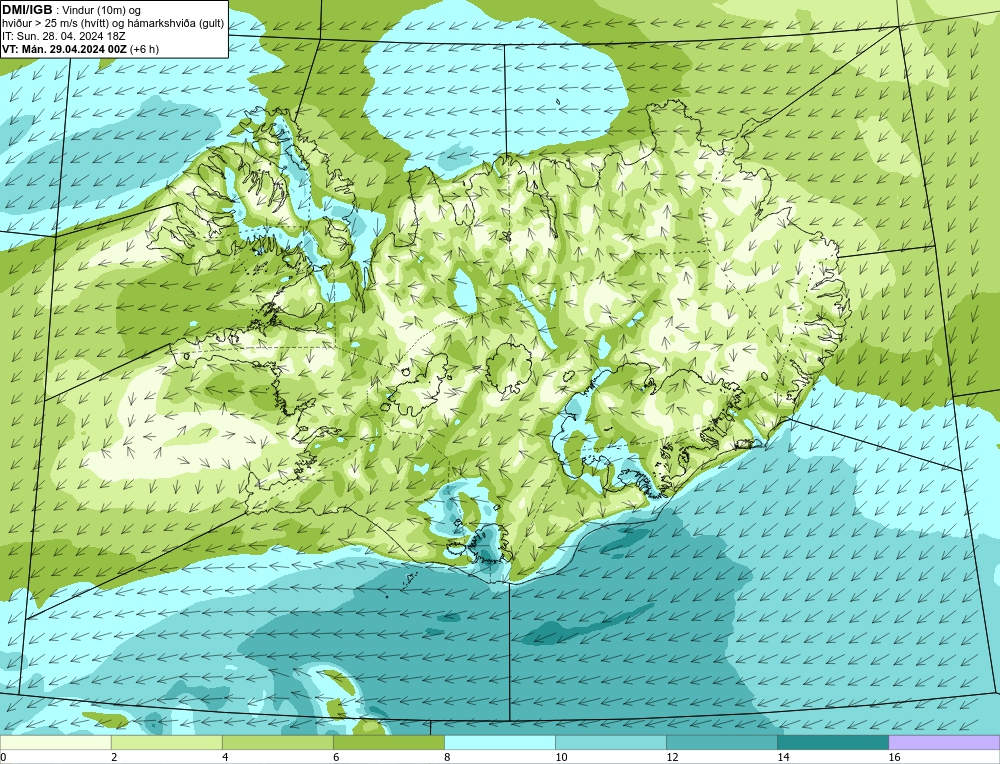Click the legend label '14'
This screenshot has width=1000, height=764.
click(783, 757)
